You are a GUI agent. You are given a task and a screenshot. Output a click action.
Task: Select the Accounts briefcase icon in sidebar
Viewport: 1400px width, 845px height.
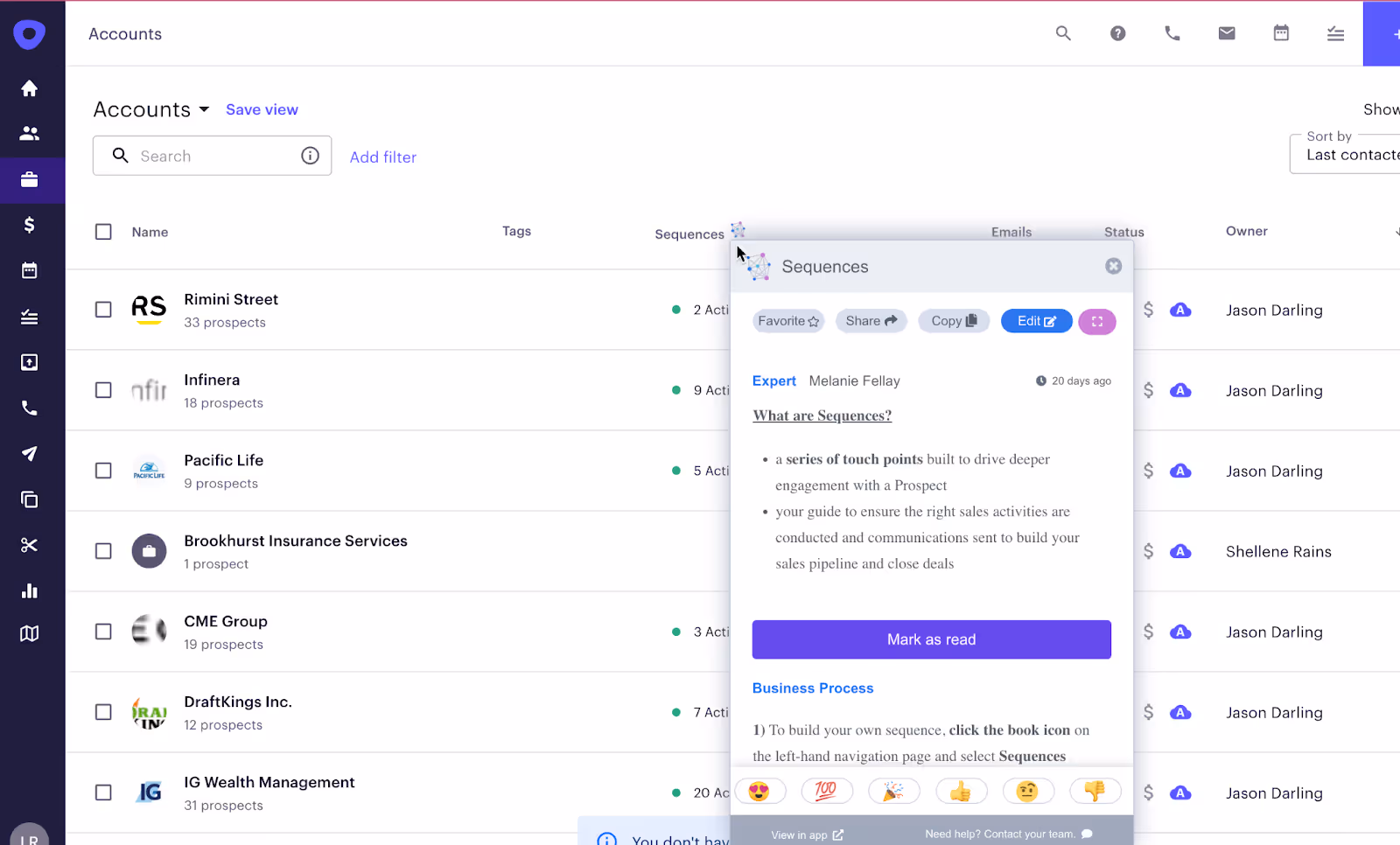29,179
